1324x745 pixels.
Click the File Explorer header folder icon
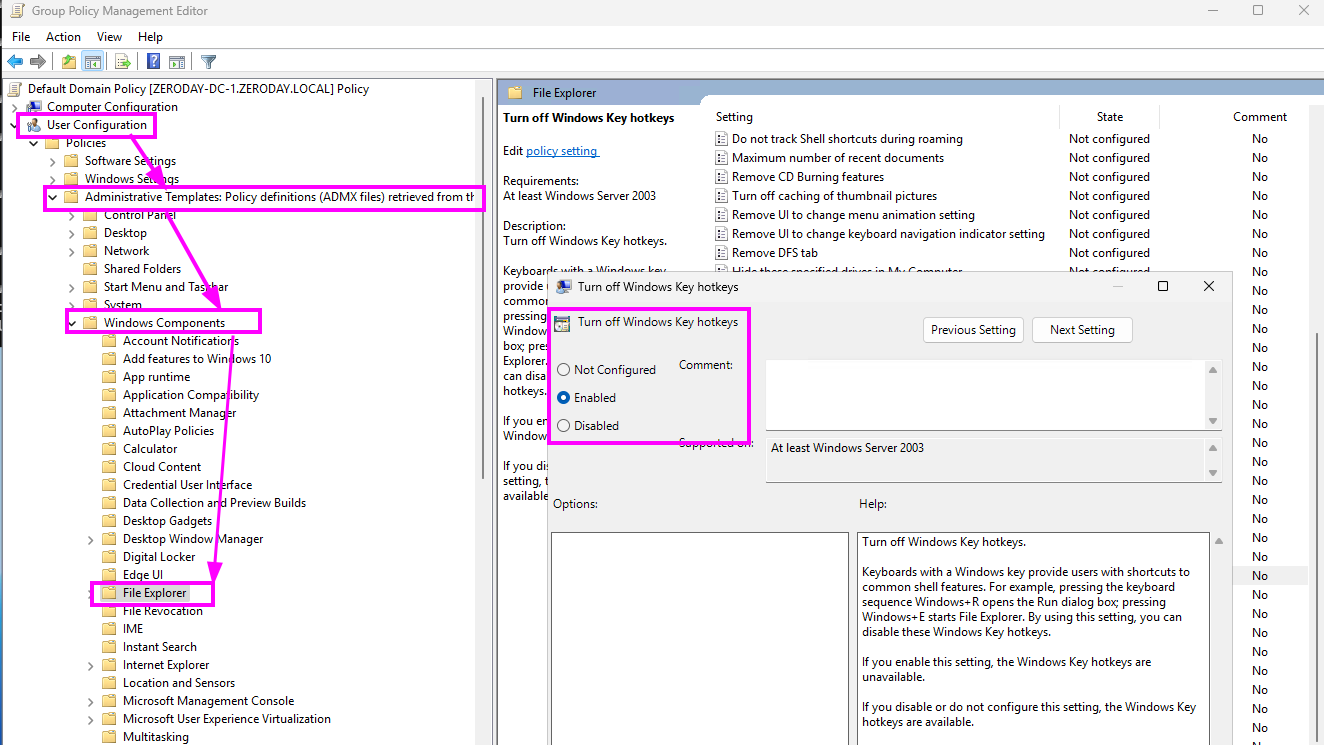tap(515, 93)
